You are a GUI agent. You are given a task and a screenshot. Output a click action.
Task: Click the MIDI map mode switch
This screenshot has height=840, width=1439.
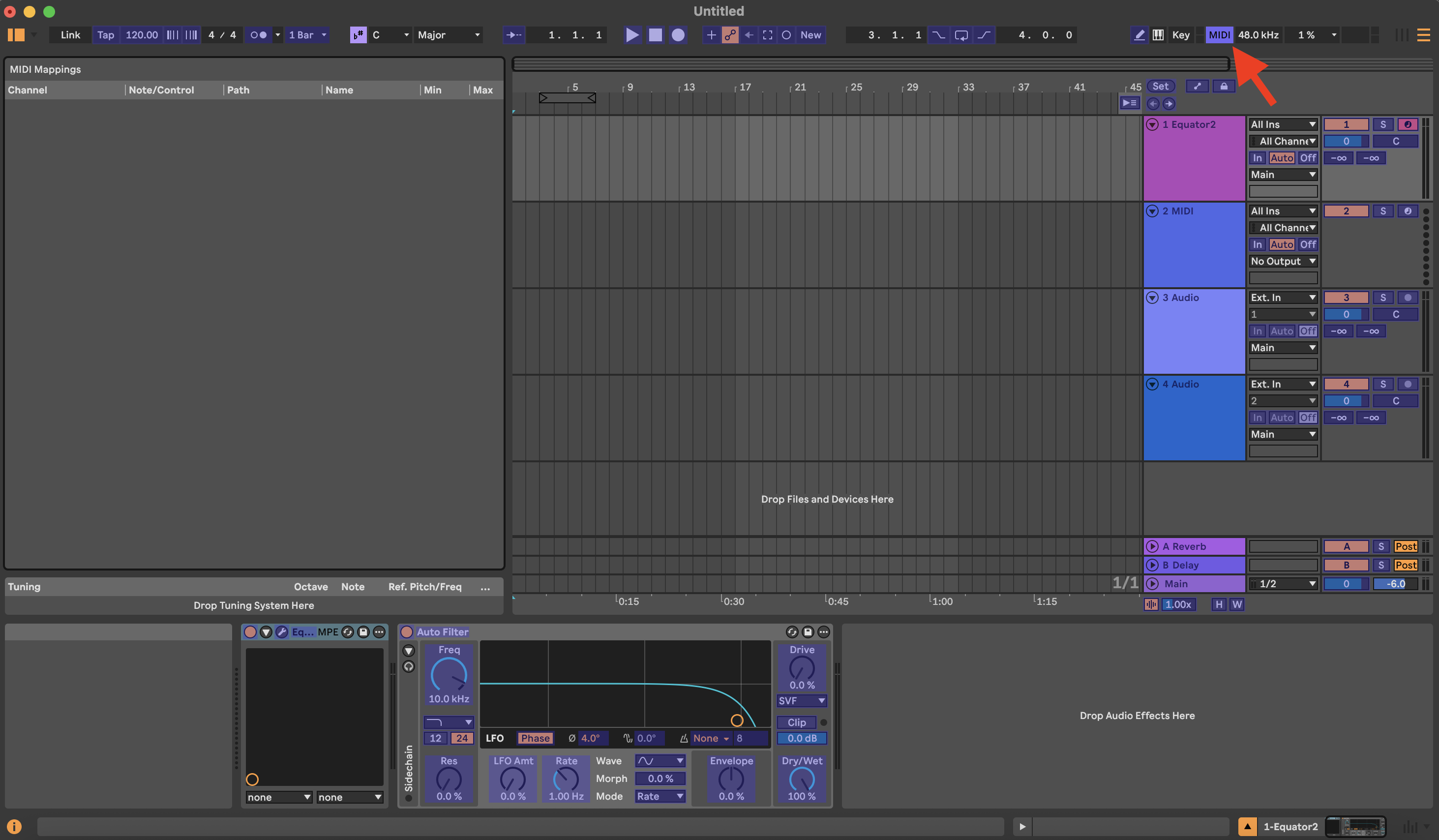(x=1219, y=35)
